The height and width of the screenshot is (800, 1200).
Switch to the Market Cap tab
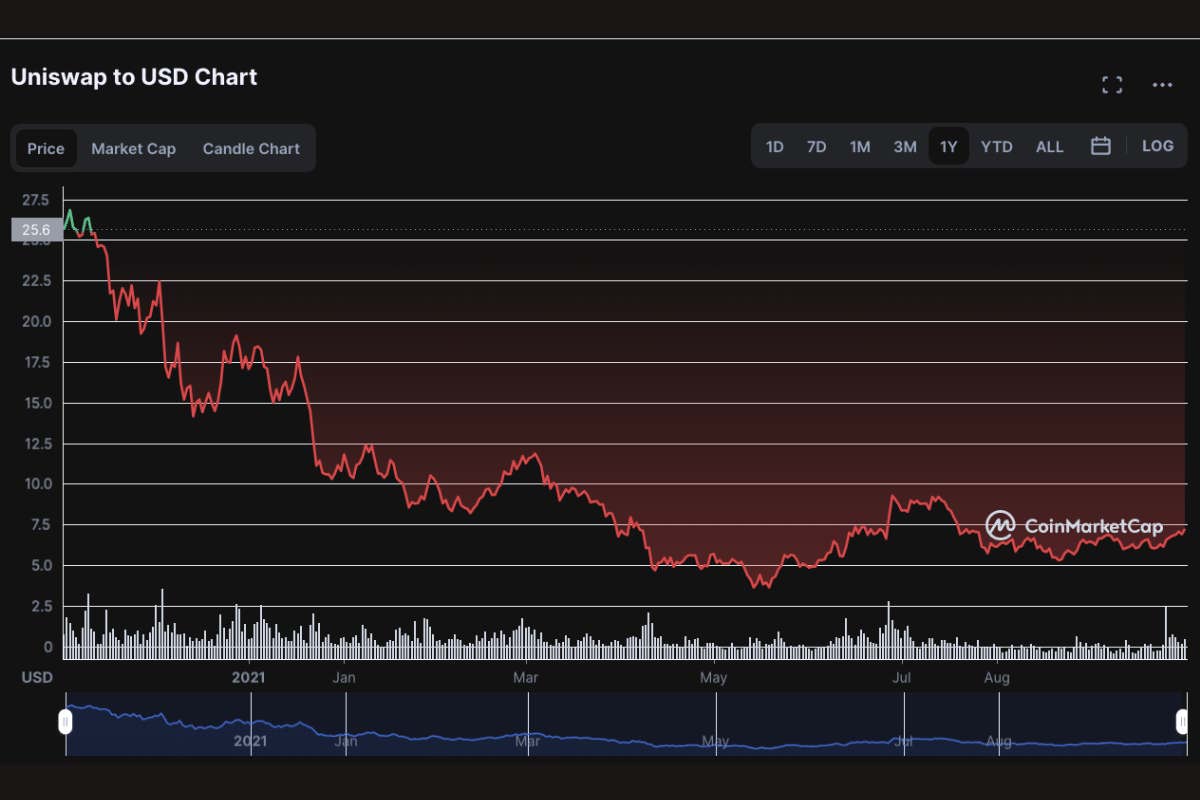pyautogui.click(x=133, y=148)
